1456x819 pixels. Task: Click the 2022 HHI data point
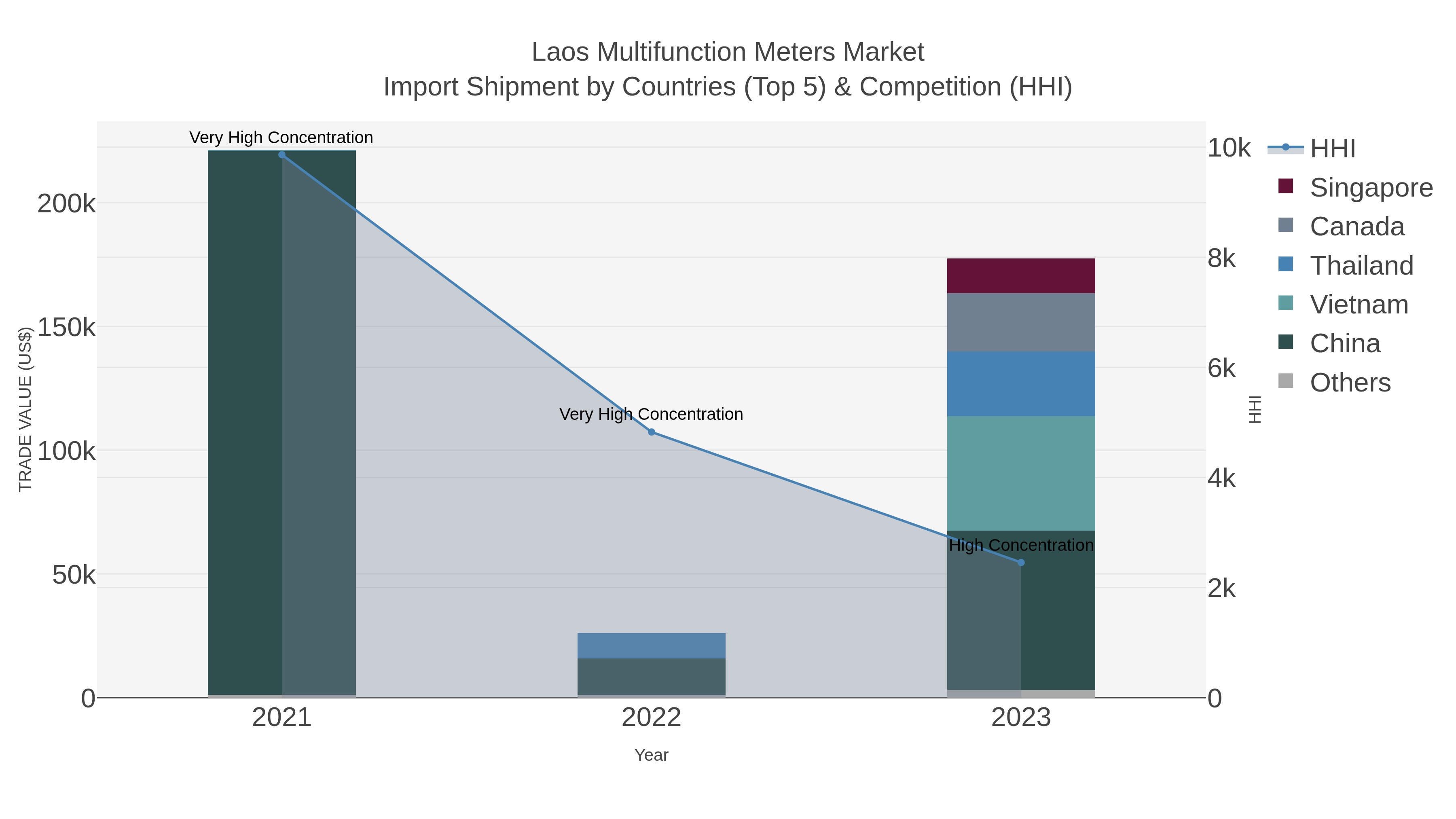[x=651, y=432]
